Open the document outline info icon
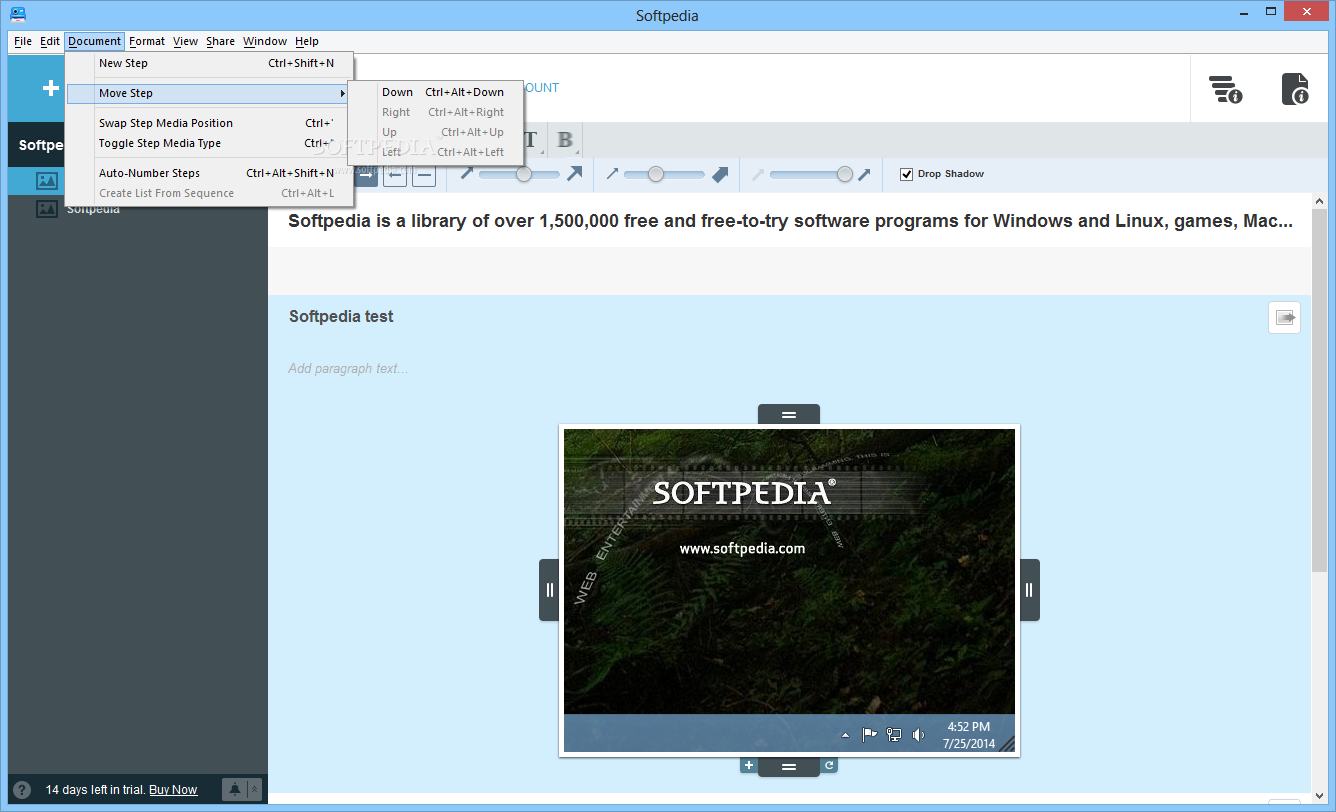1336x812 pixels. [1225, 89]
